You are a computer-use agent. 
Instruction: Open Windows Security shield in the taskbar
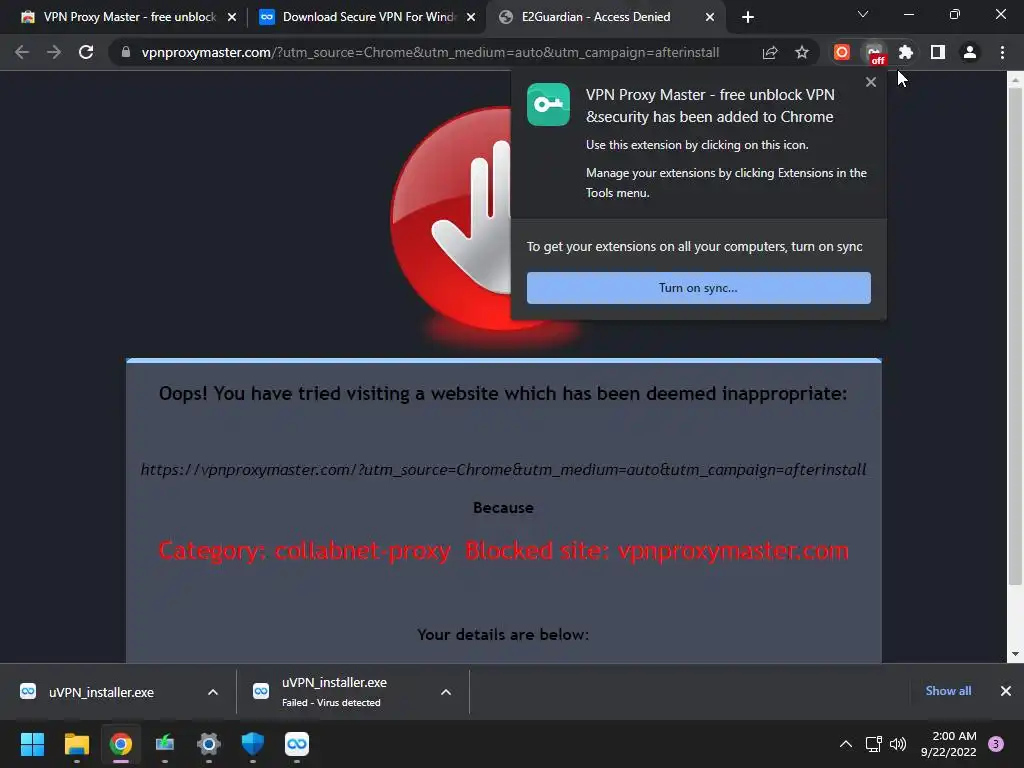pos(253,744)
